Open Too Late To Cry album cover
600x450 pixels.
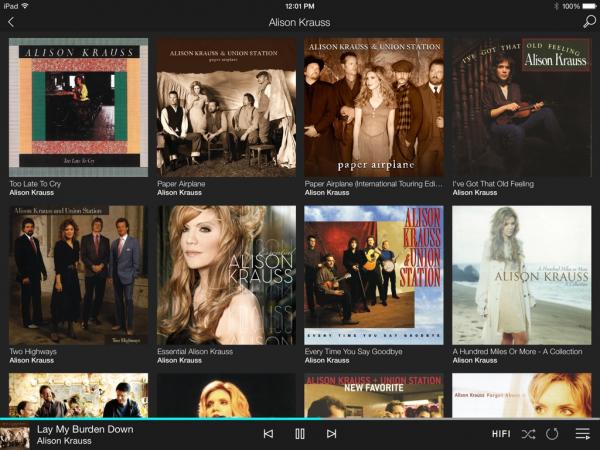78,107
